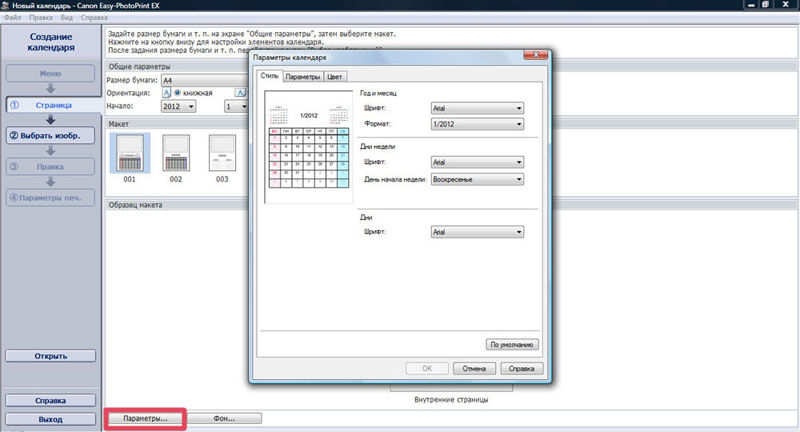Select layout thumbnail 003

[222, 153]
